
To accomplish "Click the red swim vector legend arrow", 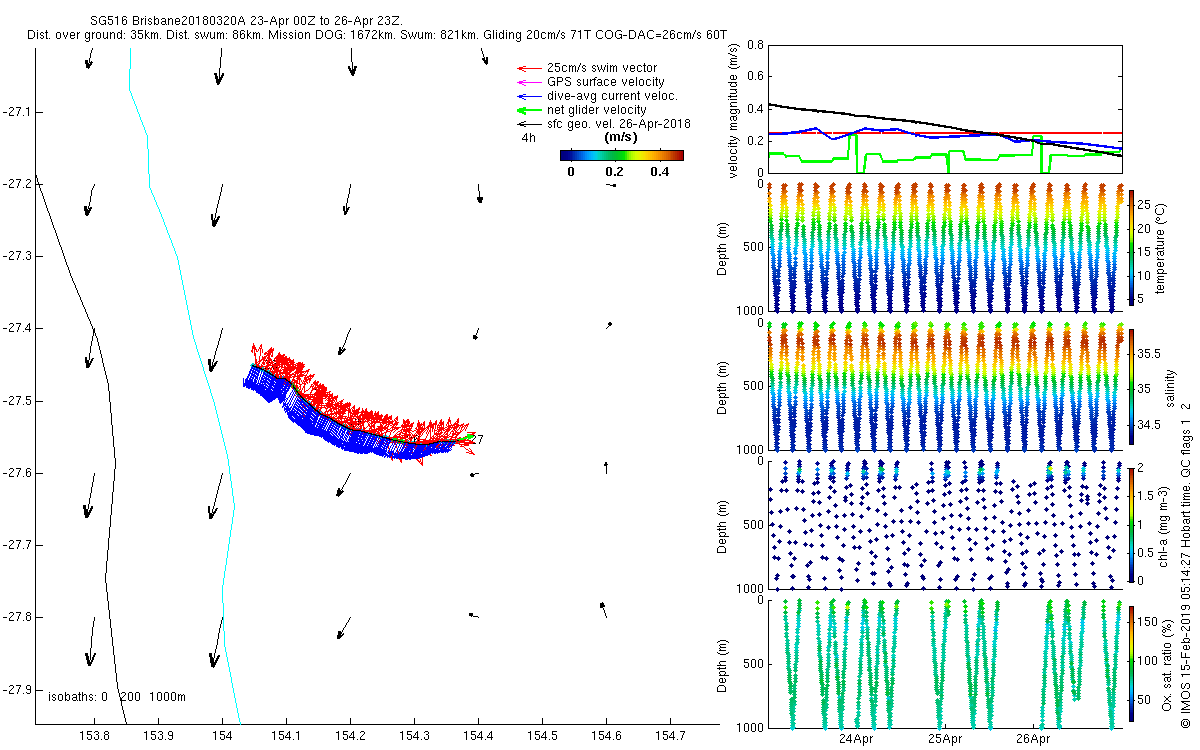I will tap(528, 68).
